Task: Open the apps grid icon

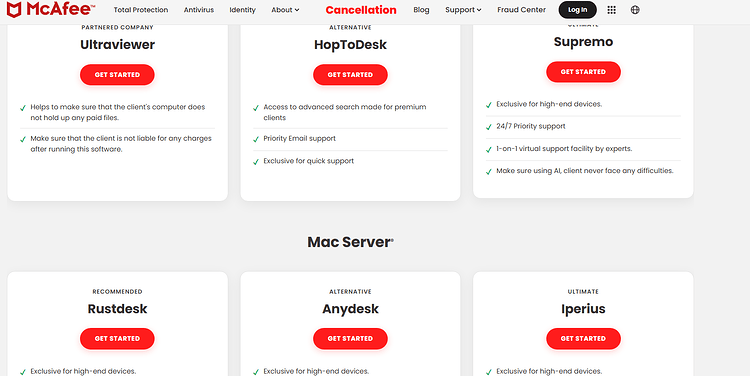Action: [x=611, y=10]
